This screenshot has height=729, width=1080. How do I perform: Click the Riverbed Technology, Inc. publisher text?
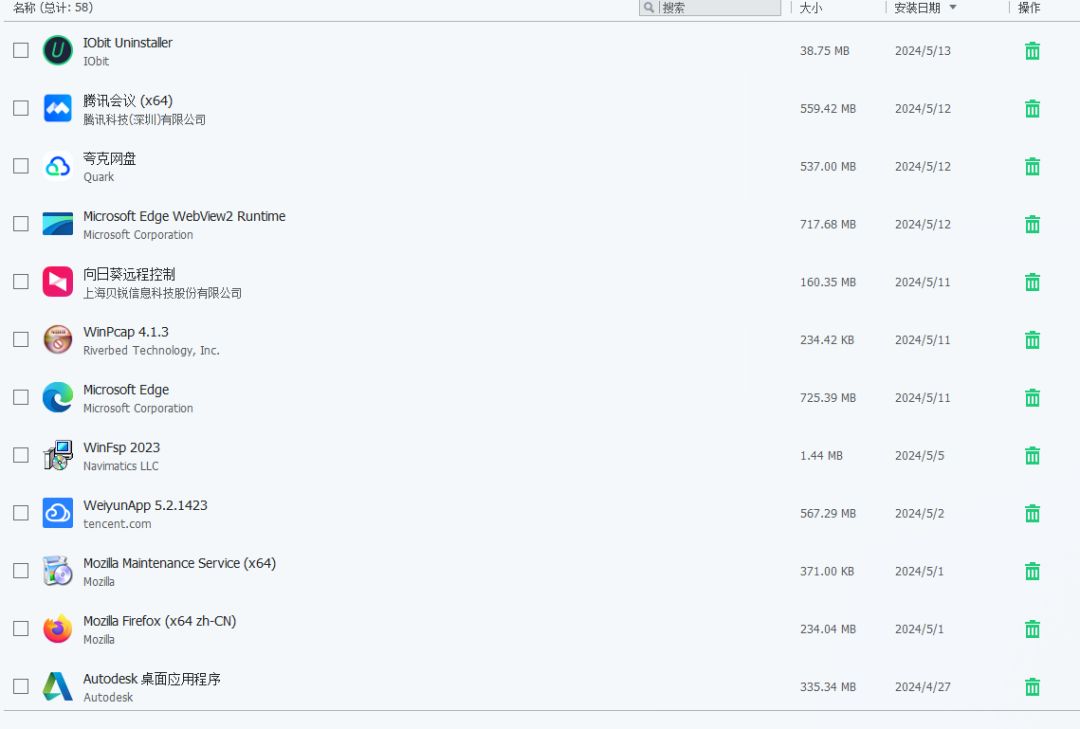point(151,351)
